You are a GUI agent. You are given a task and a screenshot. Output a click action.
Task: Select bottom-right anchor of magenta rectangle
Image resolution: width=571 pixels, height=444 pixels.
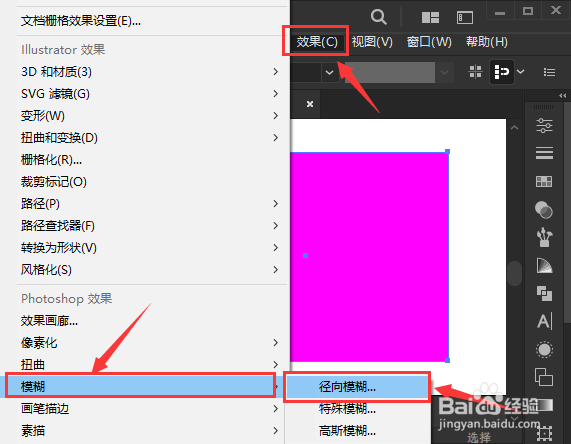(x=448, y=360)
